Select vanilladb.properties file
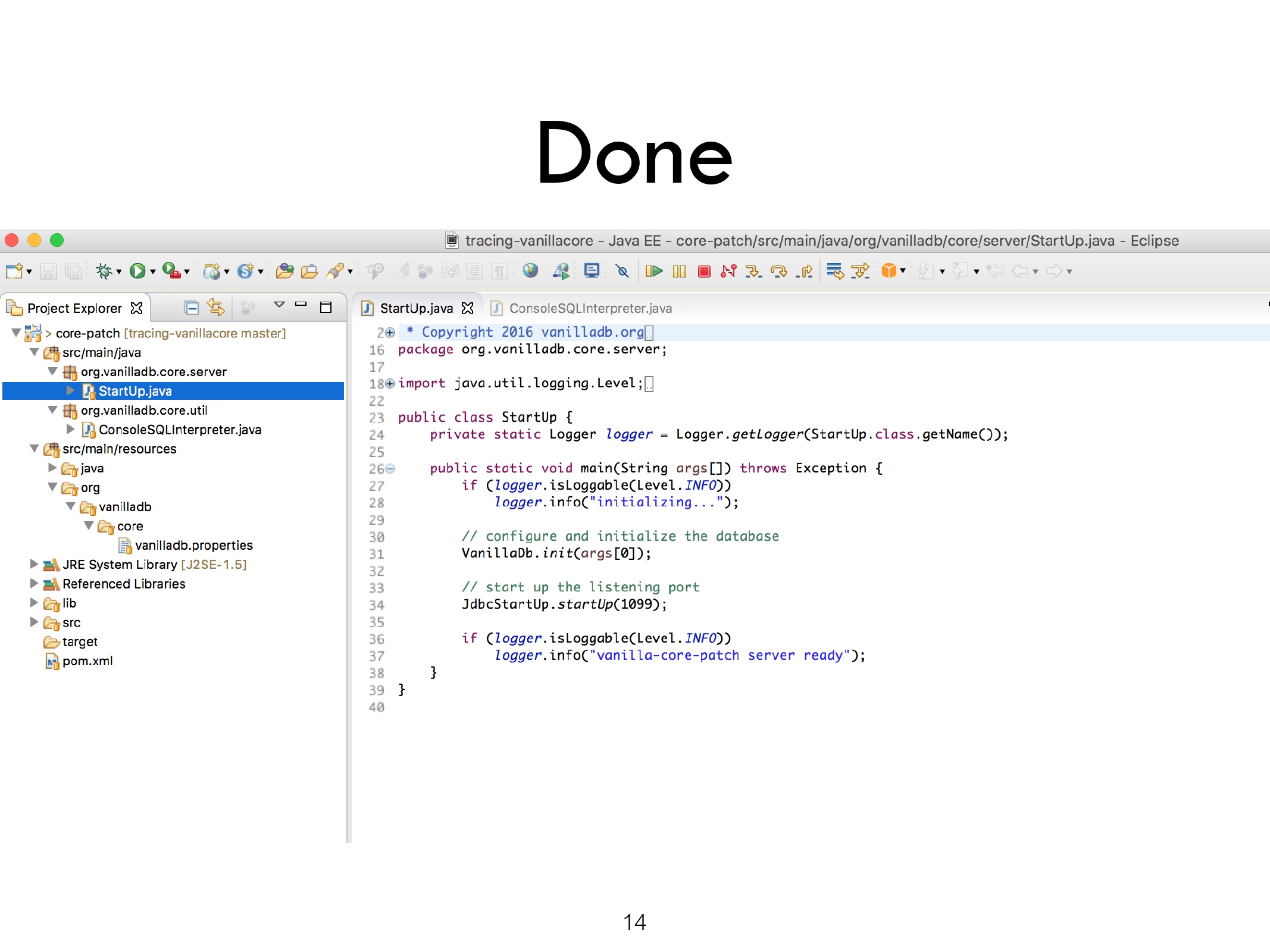 193,545
